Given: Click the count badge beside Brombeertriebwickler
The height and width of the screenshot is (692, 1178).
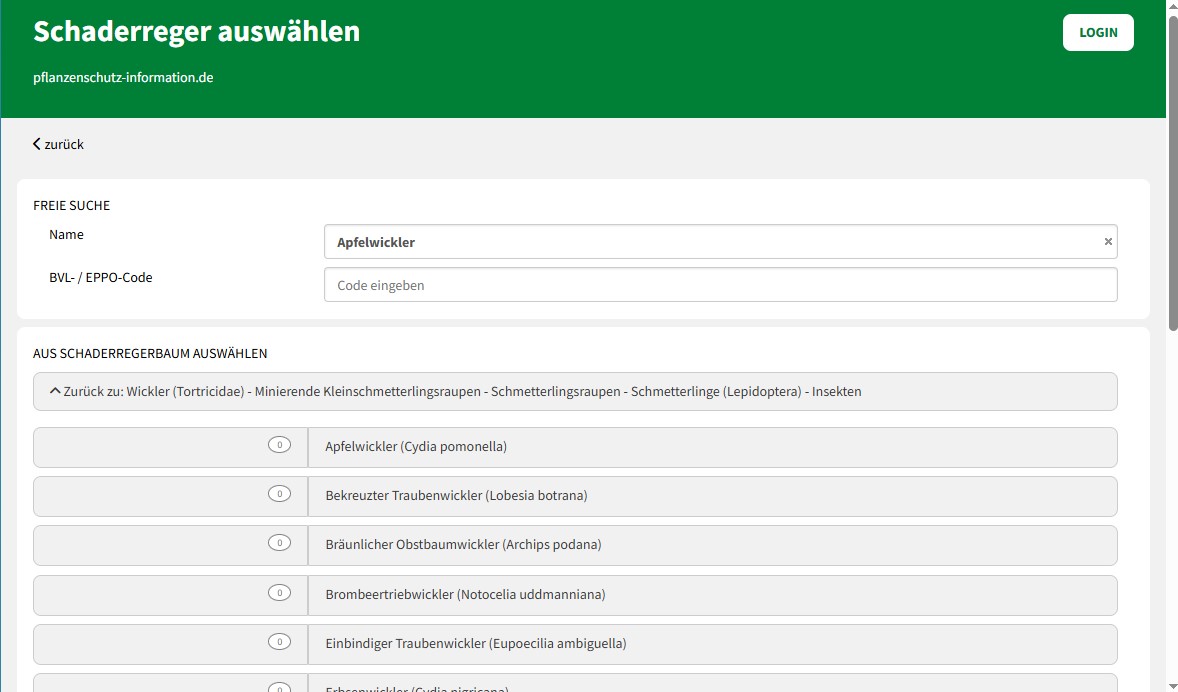Looking at the screenshot, I should (279, 592).
